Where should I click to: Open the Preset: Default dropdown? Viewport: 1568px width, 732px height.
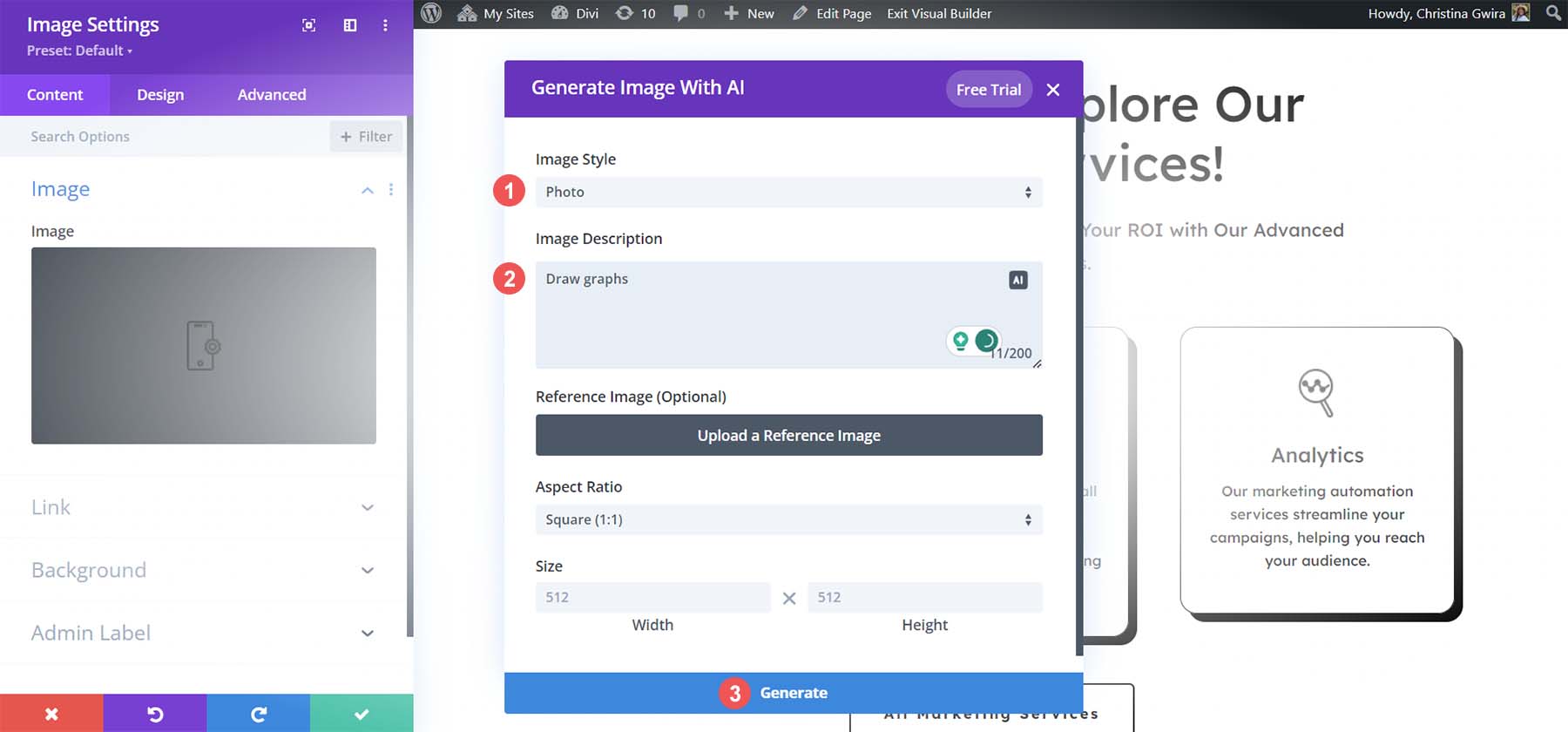click(x=79, y=51)
